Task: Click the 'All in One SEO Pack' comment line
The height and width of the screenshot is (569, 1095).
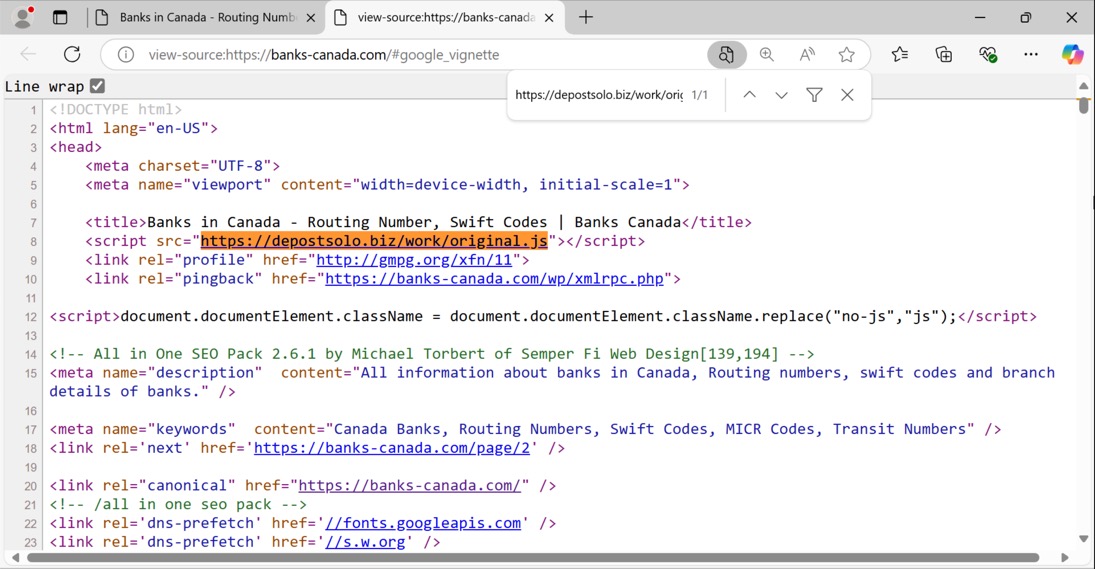Action: point(432,354)
